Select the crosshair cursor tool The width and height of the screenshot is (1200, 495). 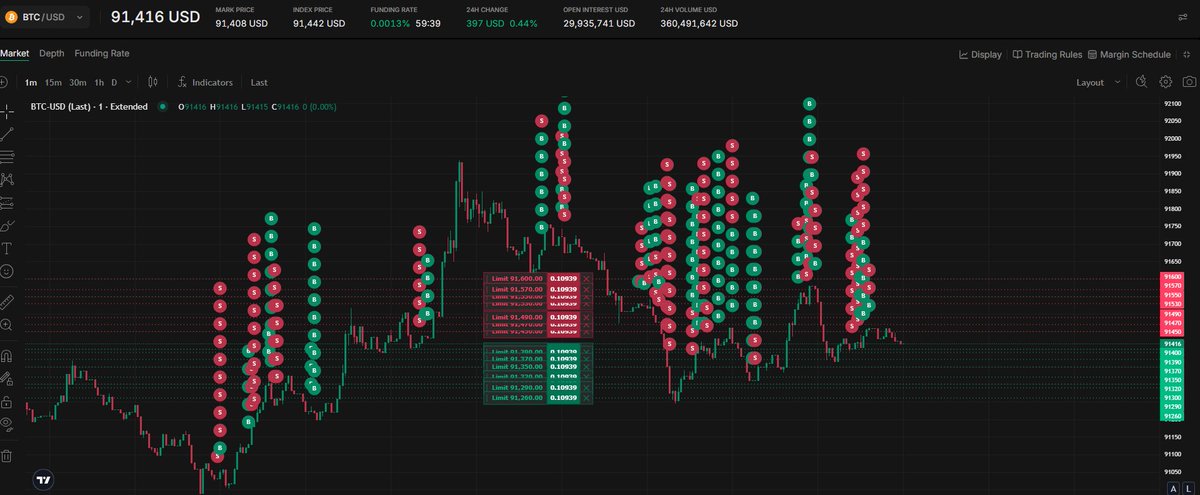coord(7,110)
